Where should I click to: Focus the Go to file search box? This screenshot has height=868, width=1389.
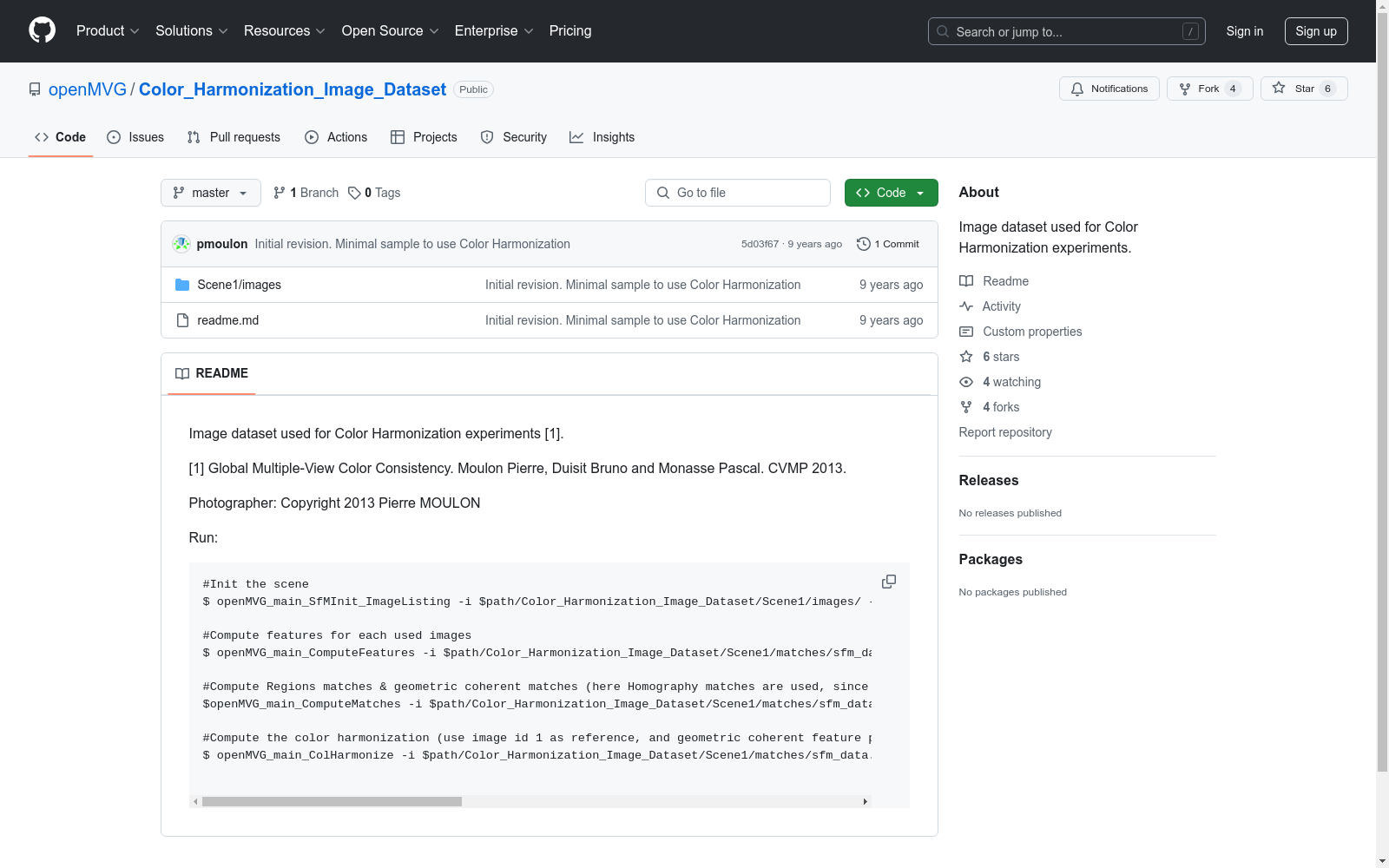738,193
